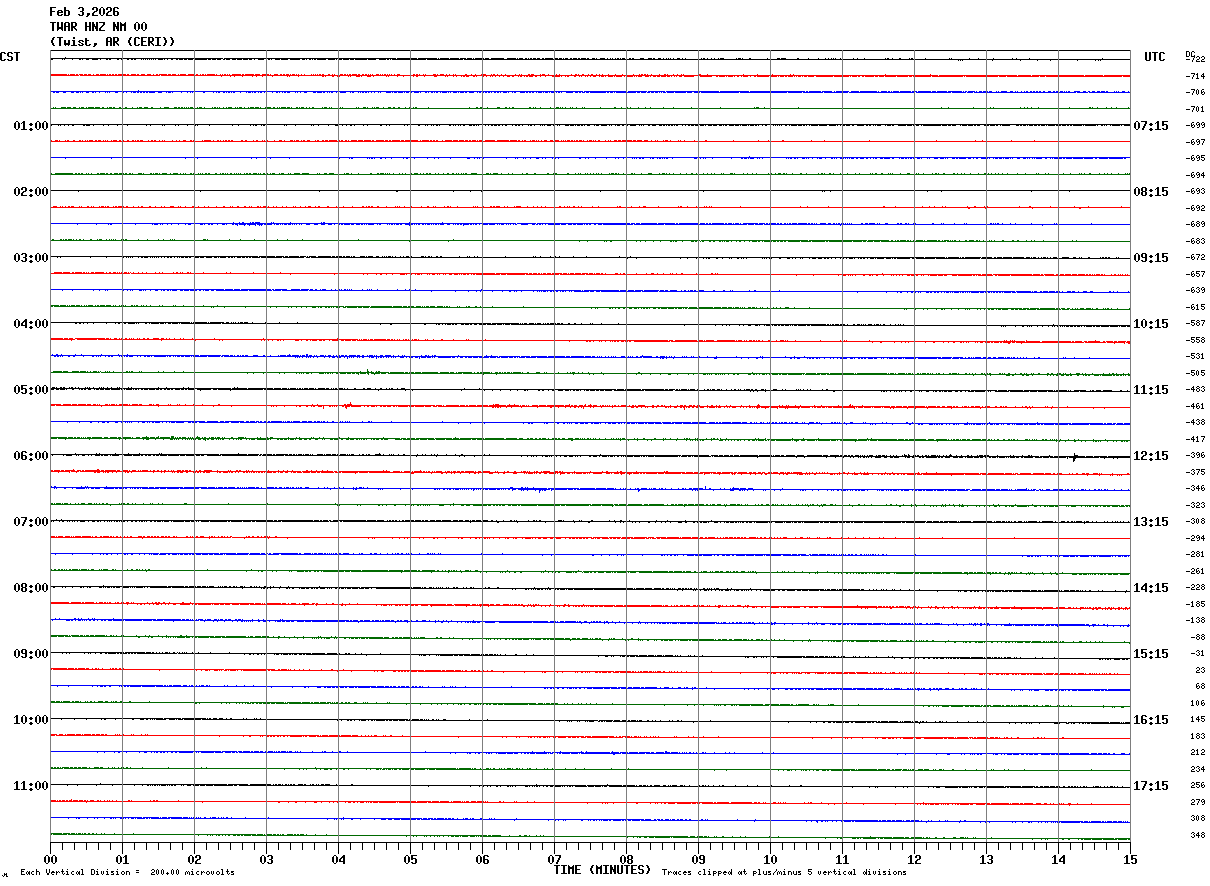Click the 09:15 UTC time label
Screen dimensions: 1210x886
pos(1151,258)
